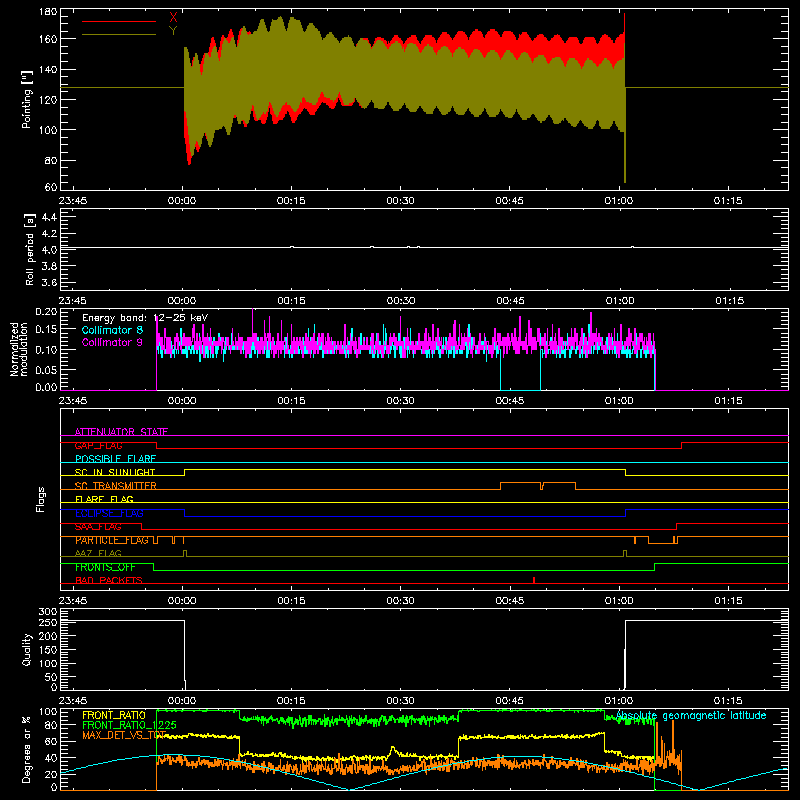The image size is (800, 800).
Task: Click the yellow FRONT_RATIO legend entry
Action: click(114, 715)
